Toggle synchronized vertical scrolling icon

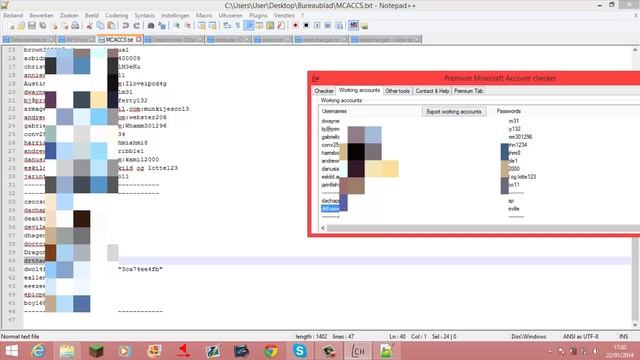pyautogui.click(x=202, y=26)
